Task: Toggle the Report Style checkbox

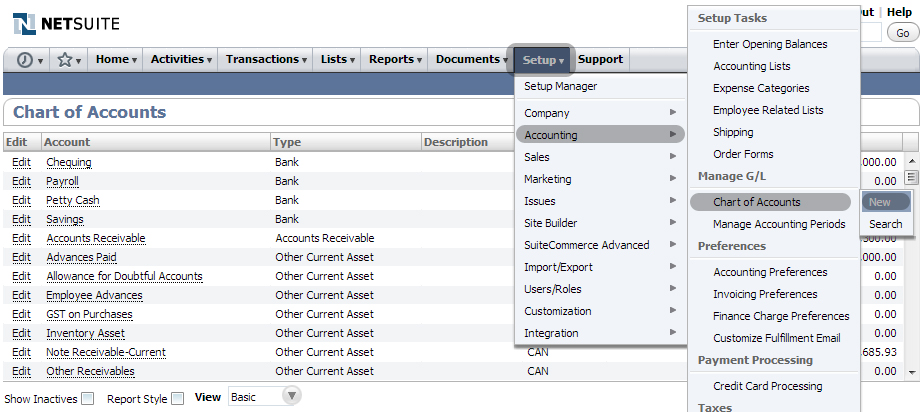Action: (x=177, y=399)
